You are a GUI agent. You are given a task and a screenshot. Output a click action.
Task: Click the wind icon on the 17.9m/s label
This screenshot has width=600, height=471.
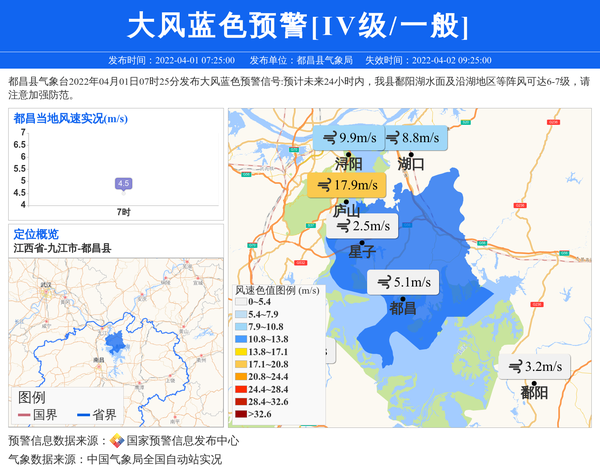click(x=323, y=185)
